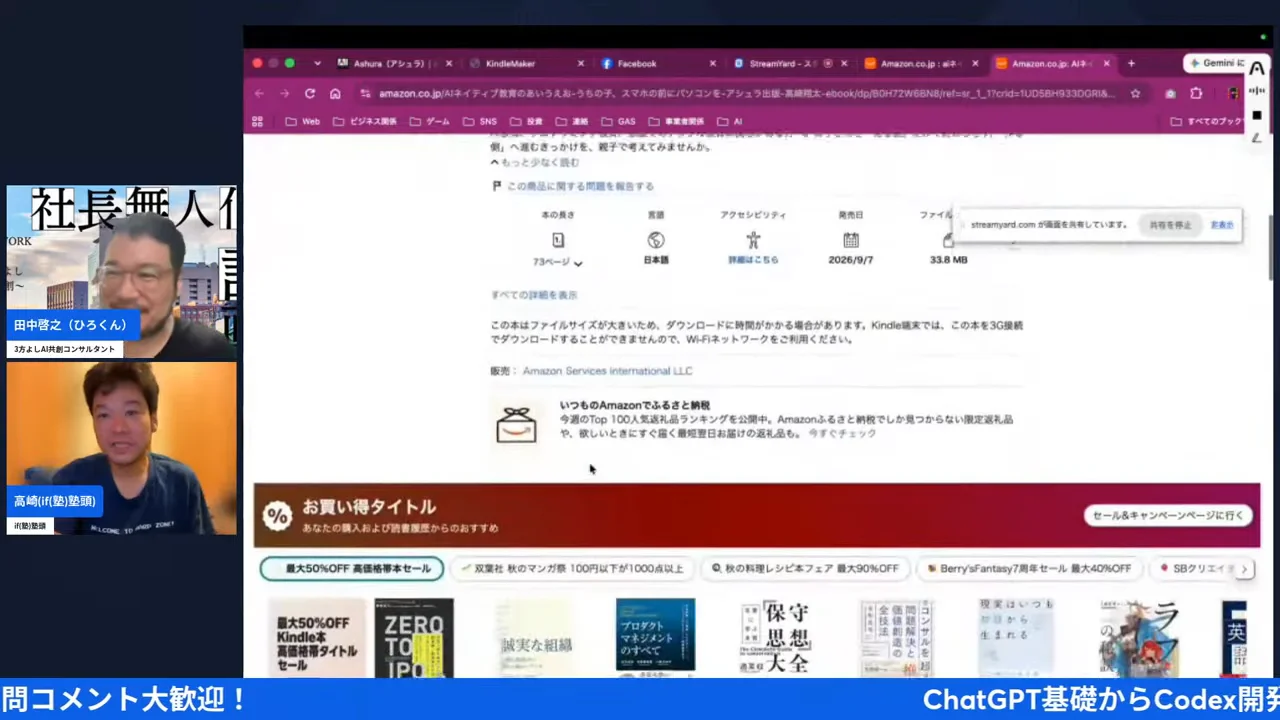Open the すべてのブックマーク folder
1280x720 pixels.
point(1208,121)
